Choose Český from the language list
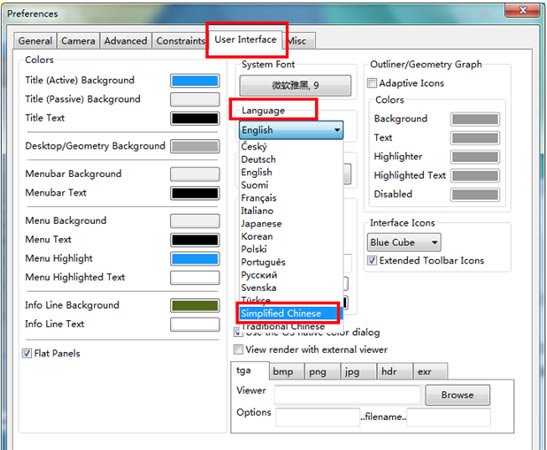 click(291, 147)
